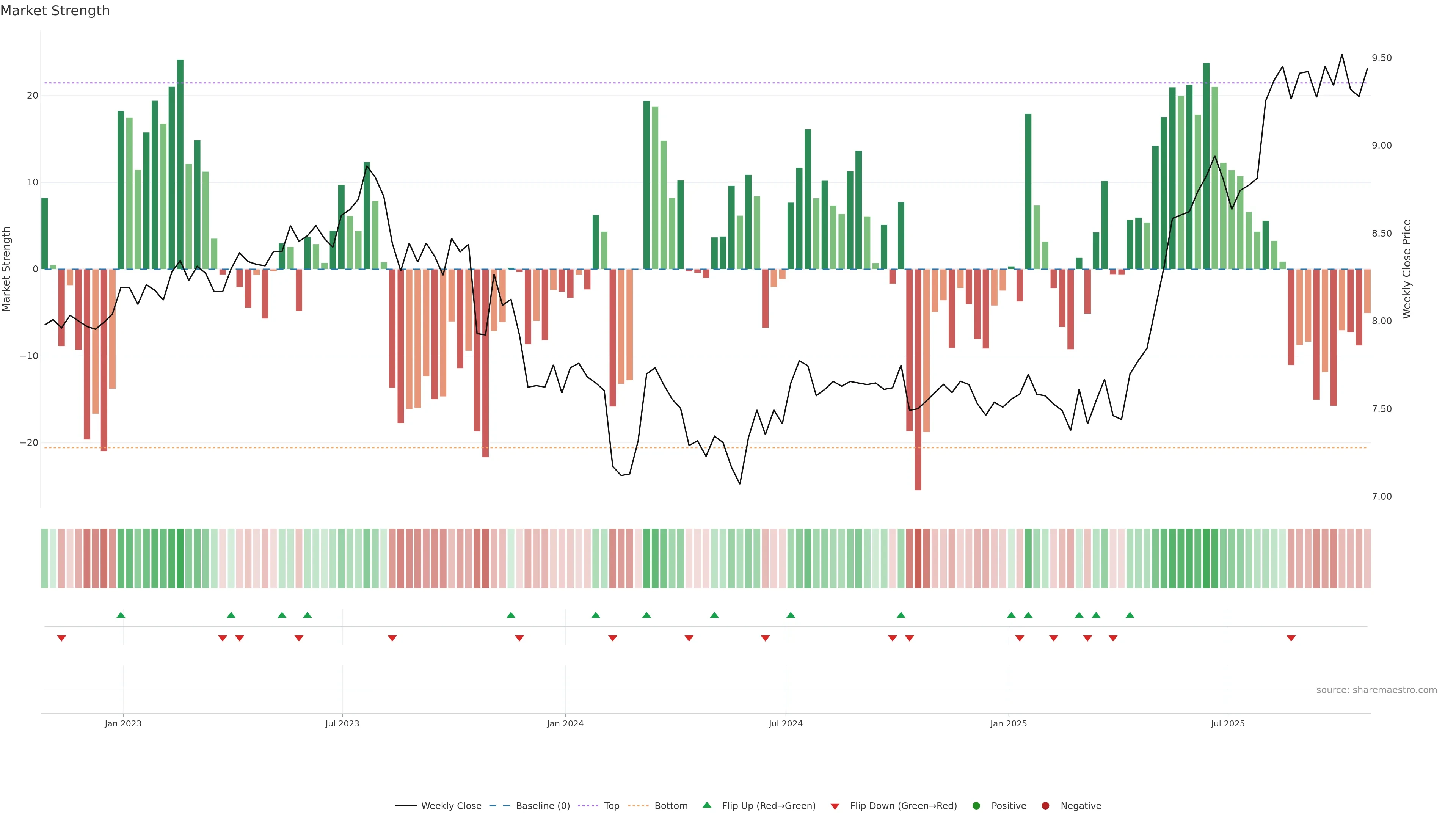Click the Jul 2025 x-axis label

1227,723
